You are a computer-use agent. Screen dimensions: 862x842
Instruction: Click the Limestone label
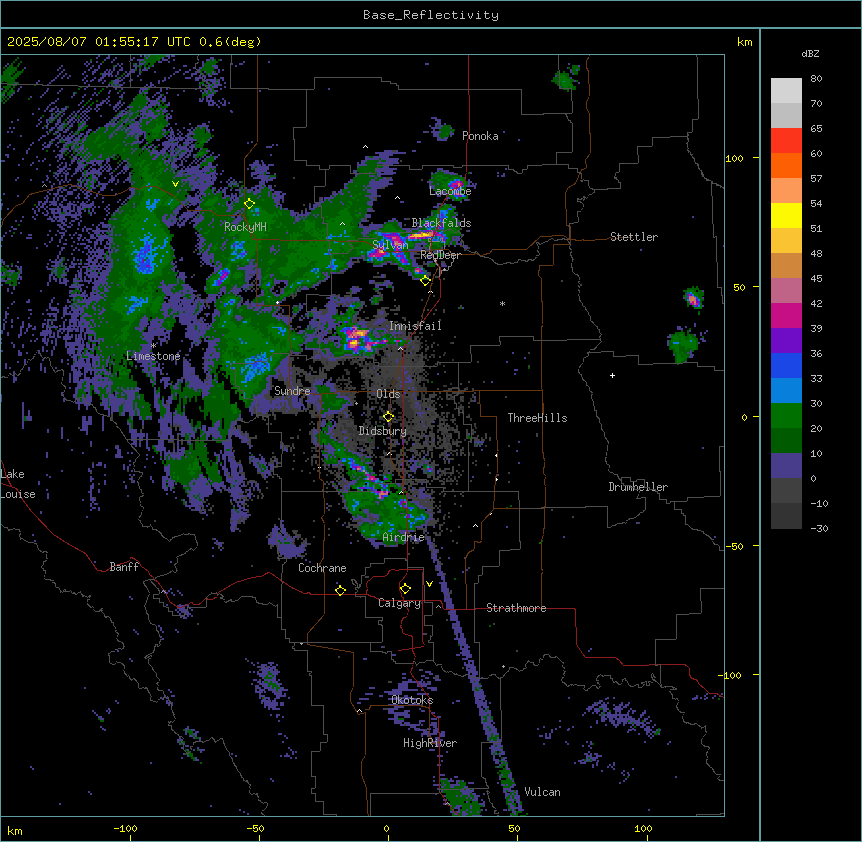[x=153, y=356]
